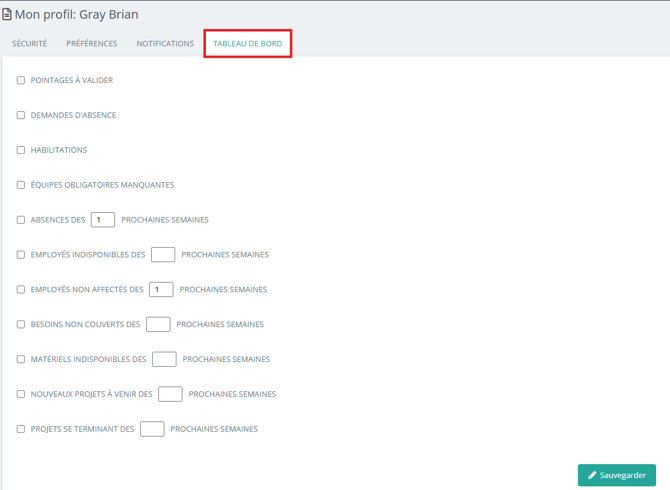Select the Besoins non couverts weeks field
Screen dimensions: 670x490
click(158, 325)
